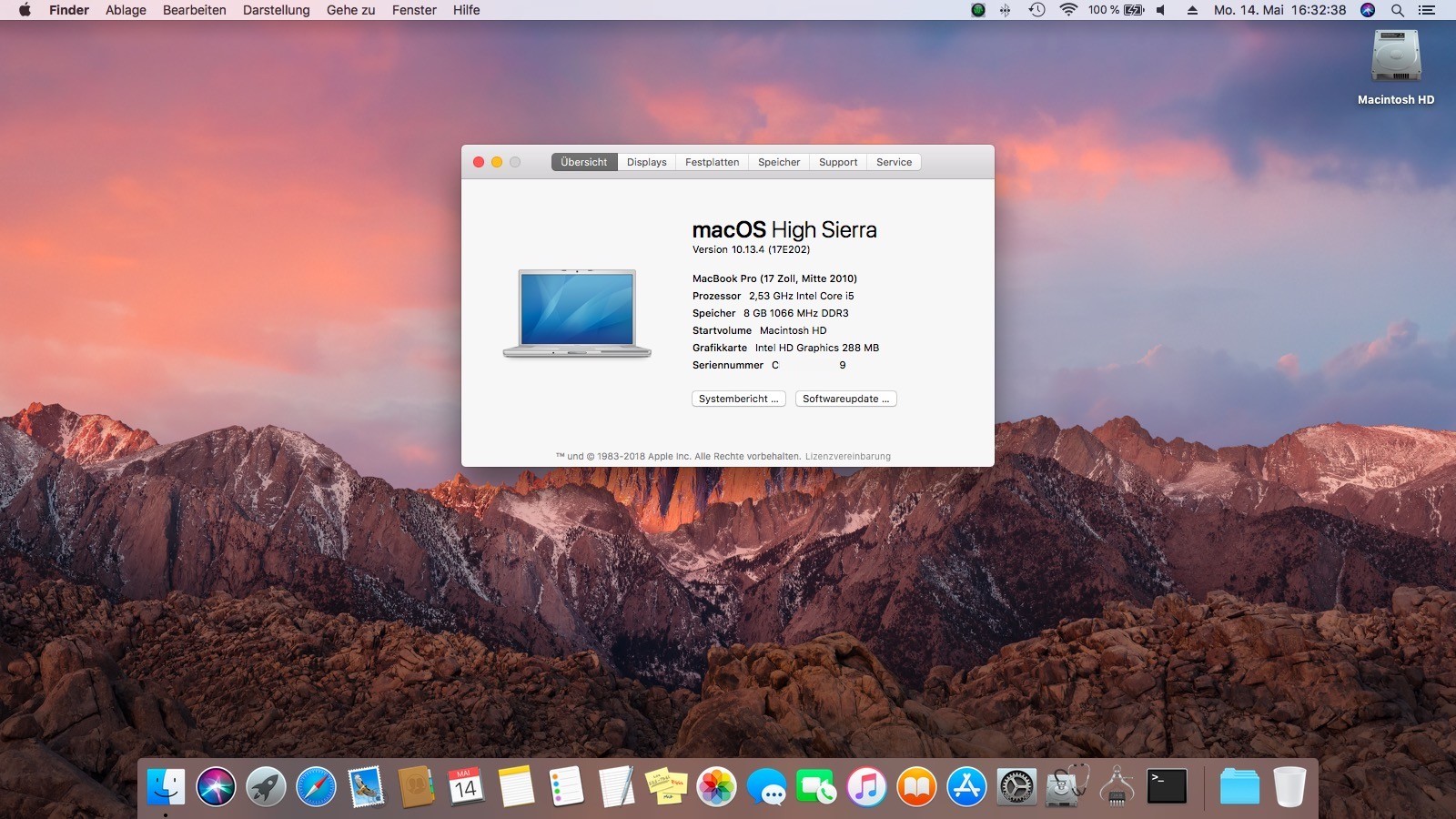Image resolution: width=1456 pixels, height=819 pixels.
Task: Open the Fenster menu
Action: pyautogui.click(x=414, y=10)
